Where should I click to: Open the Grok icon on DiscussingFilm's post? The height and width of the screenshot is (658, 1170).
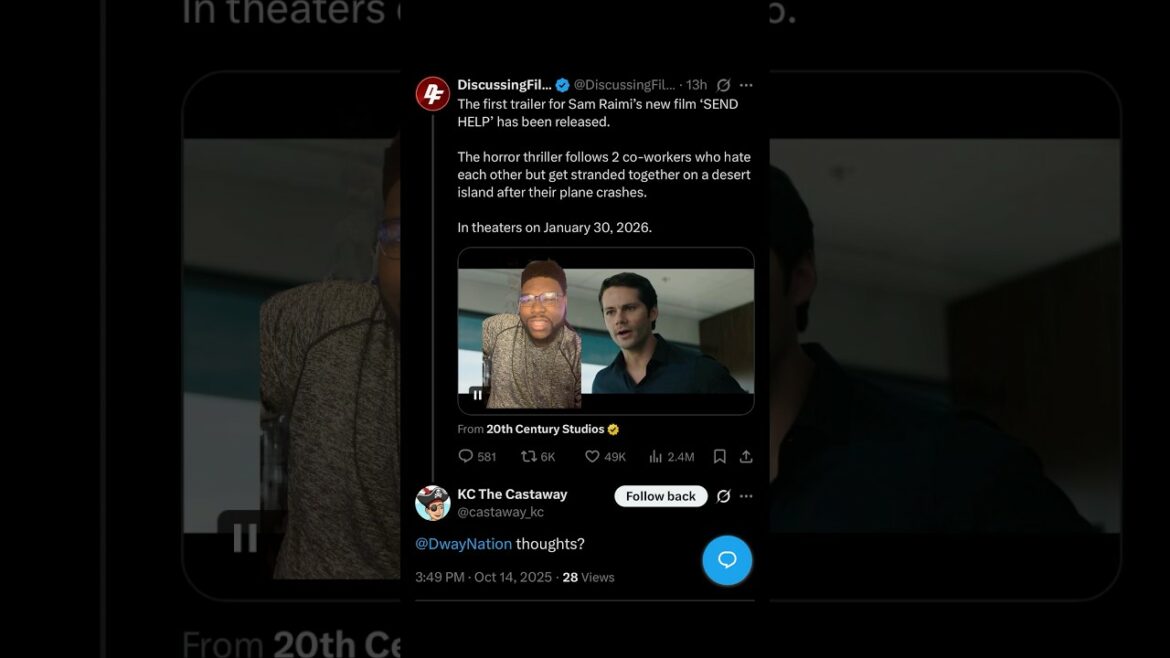(x=723, y=86)
